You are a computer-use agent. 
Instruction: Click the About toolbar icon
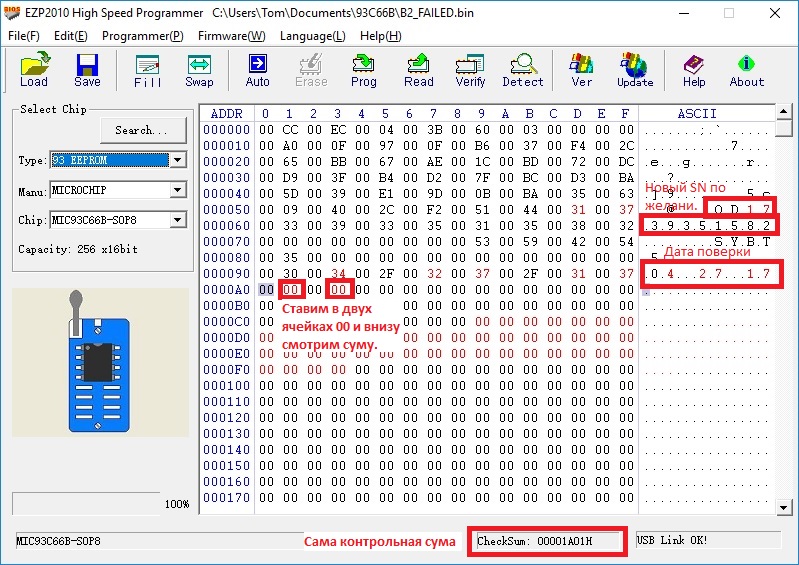(x=746, y=70)
